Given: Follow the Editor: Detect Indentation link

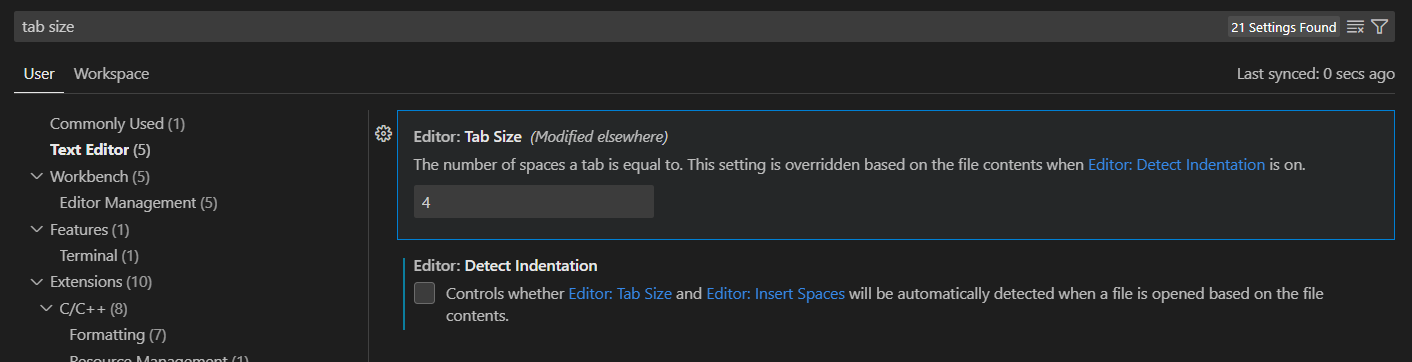Looking at the screenshot, I should 1176,164.
